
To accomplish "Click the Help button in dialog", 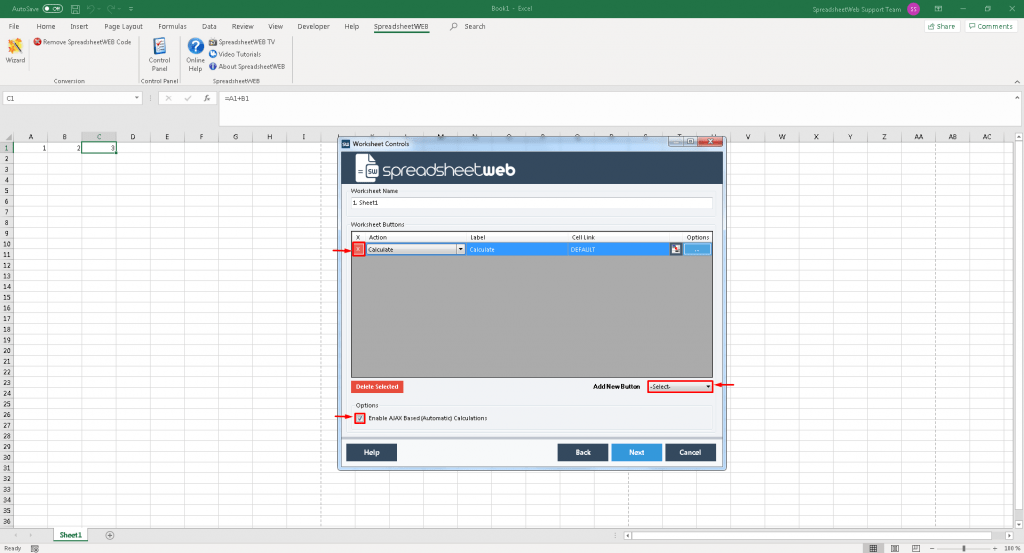I will (372, 452).
